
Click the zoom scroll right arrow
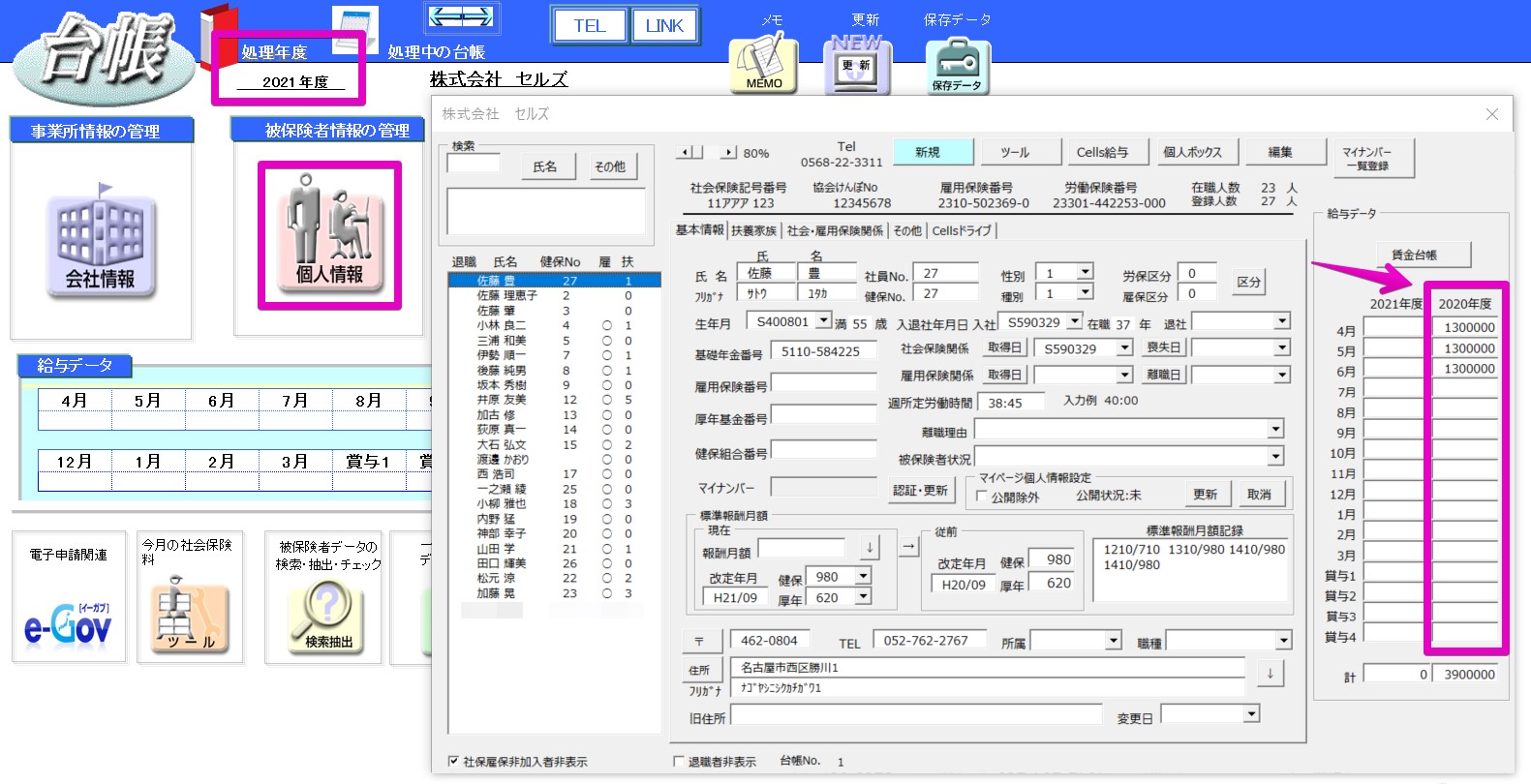tap(729, 152)
